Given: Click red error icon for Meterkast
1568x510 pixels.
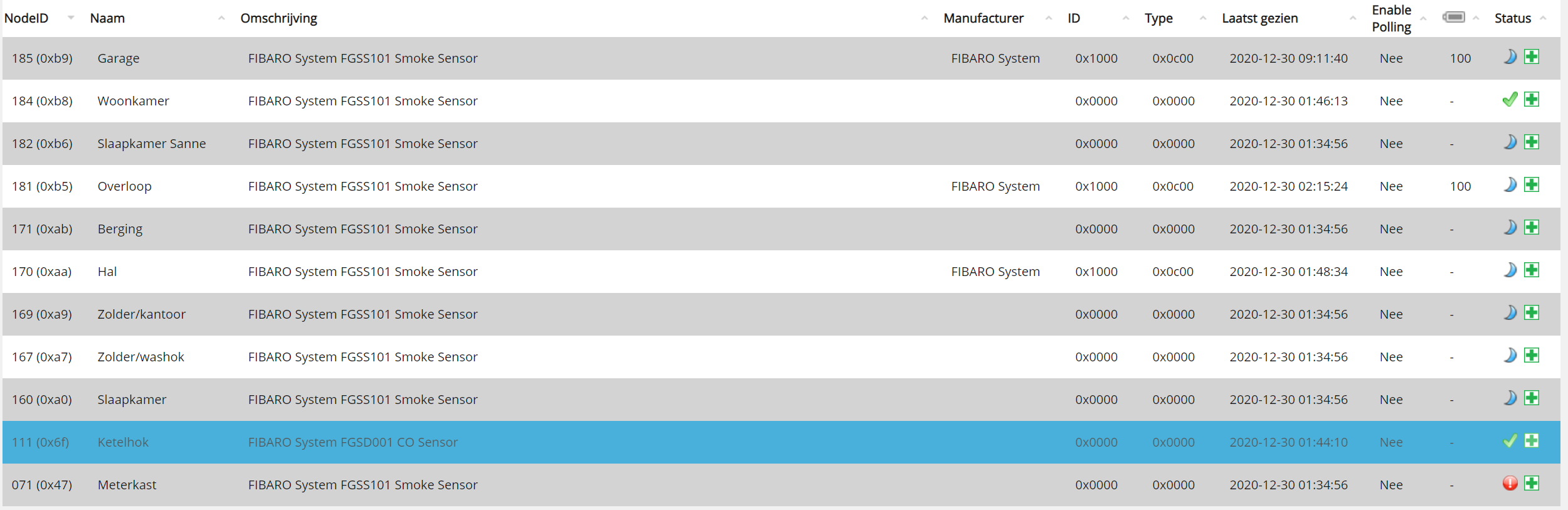Looking at the screenshot, I should point(1510,484).
